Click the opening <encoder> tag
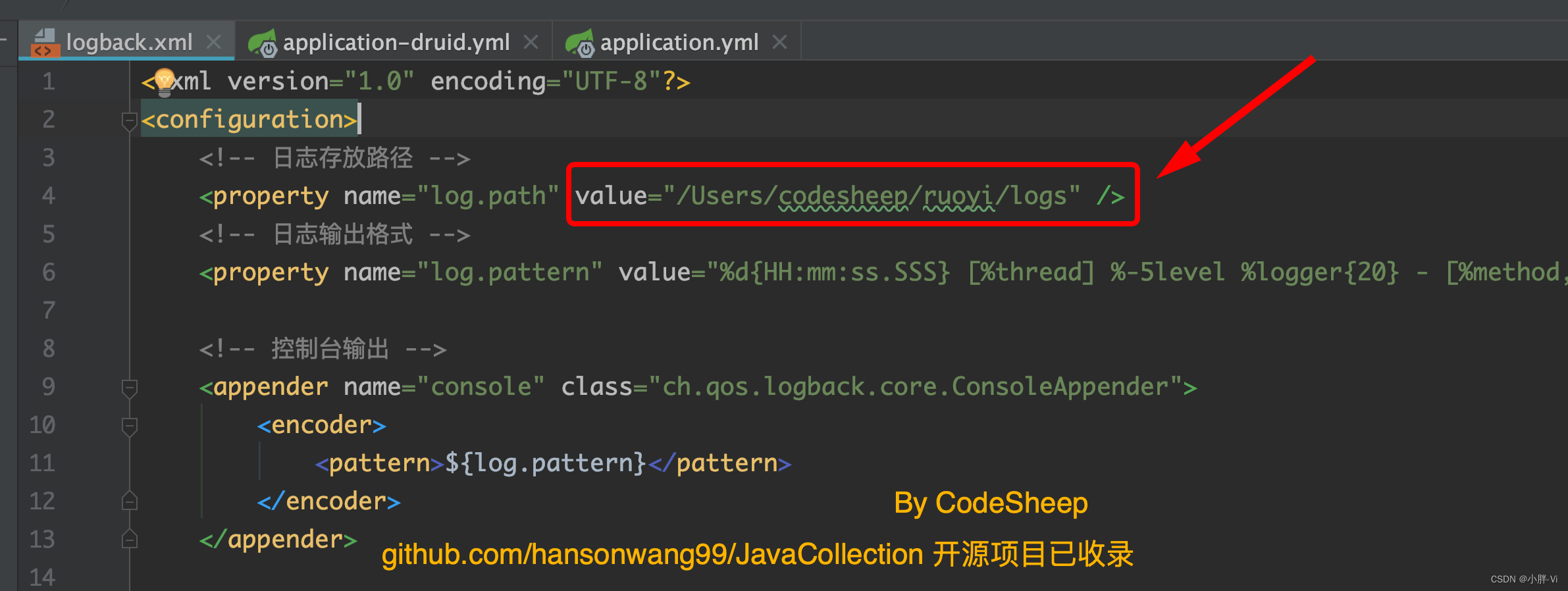Viewport: 1568px width, 591px height. (x=321, y=425)
